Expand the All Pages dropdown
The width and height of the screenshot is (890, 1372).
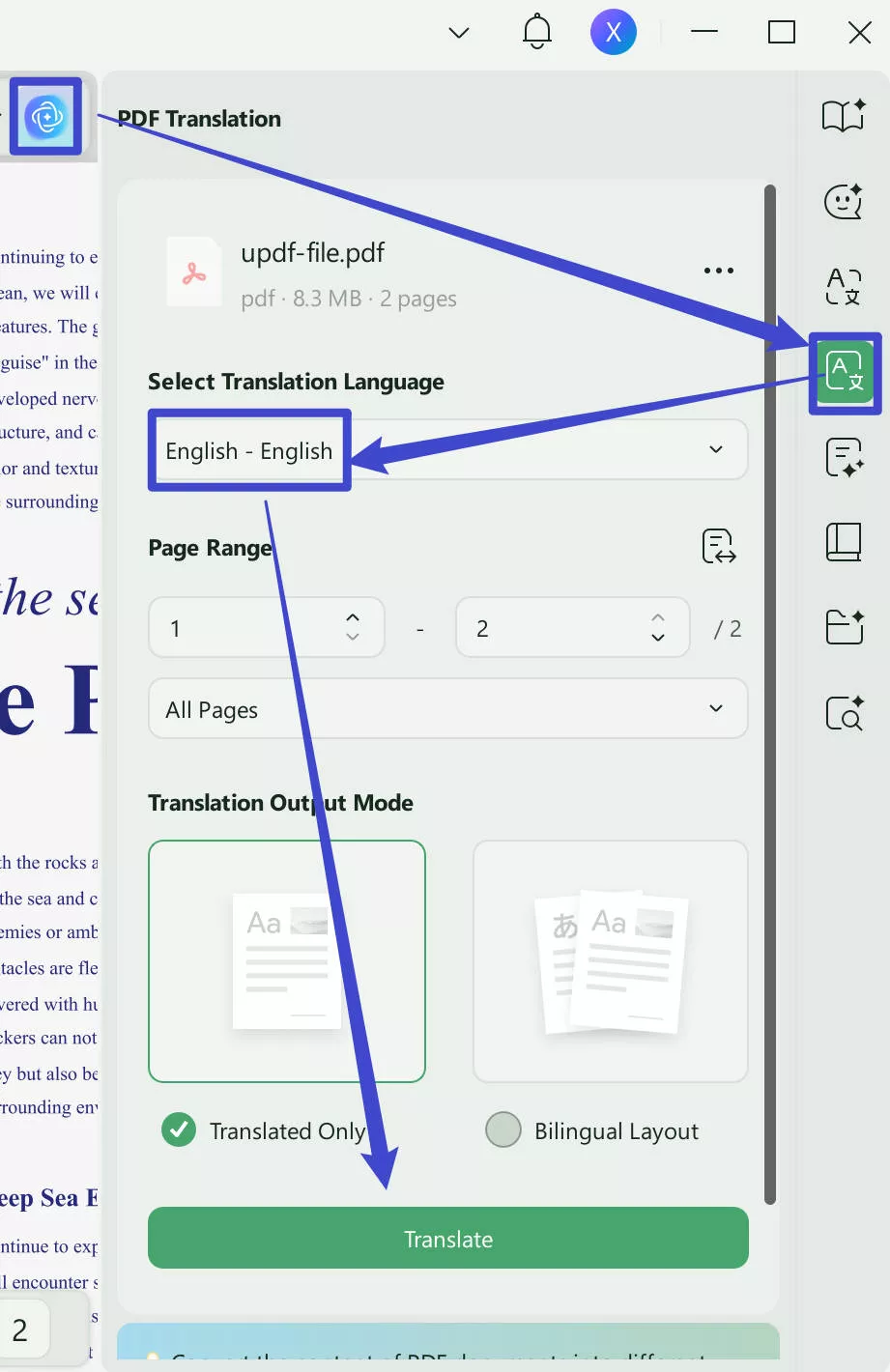(715, 708)
